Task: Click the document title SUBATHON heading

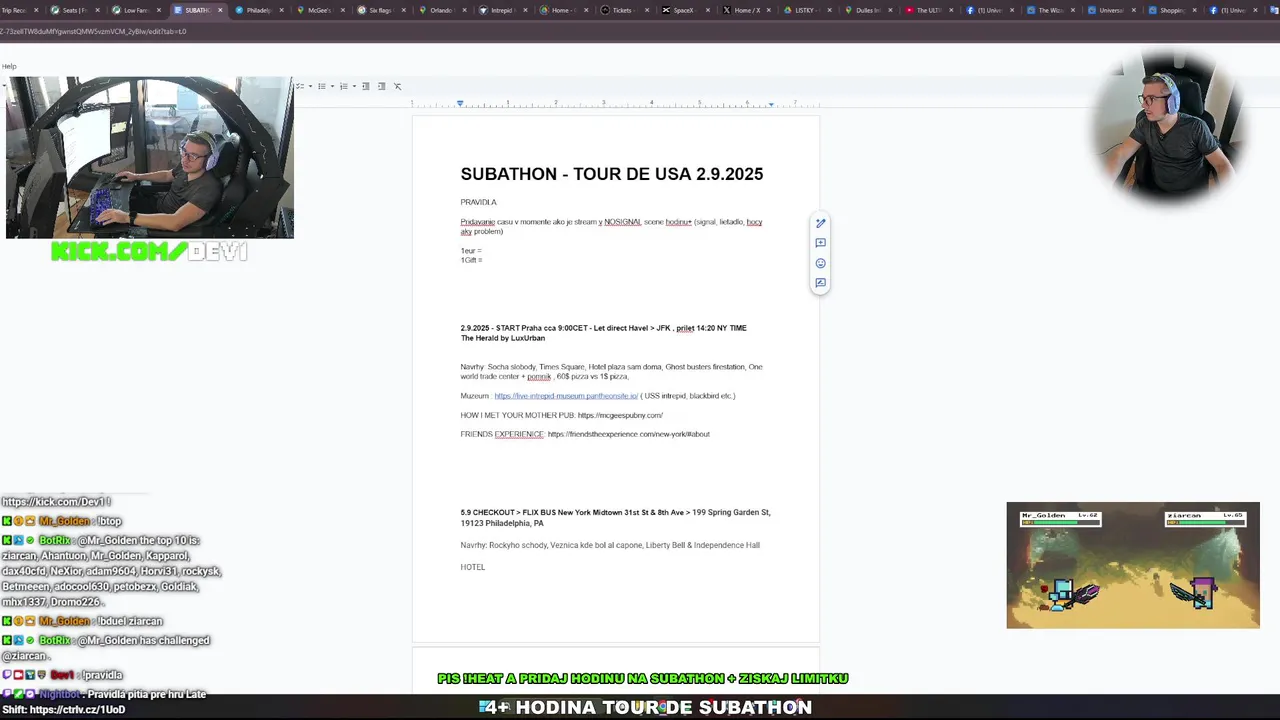Action: pyautogui.click(x=612, y=174)
